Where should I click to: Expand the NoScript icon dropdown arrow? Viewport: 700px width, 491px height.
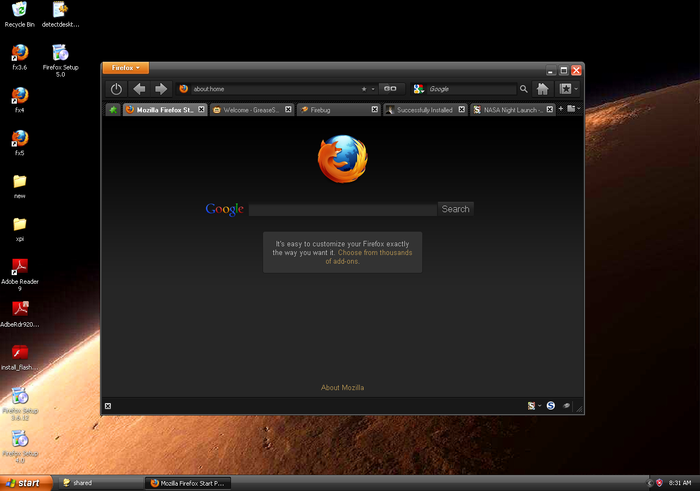click(539, 406)
